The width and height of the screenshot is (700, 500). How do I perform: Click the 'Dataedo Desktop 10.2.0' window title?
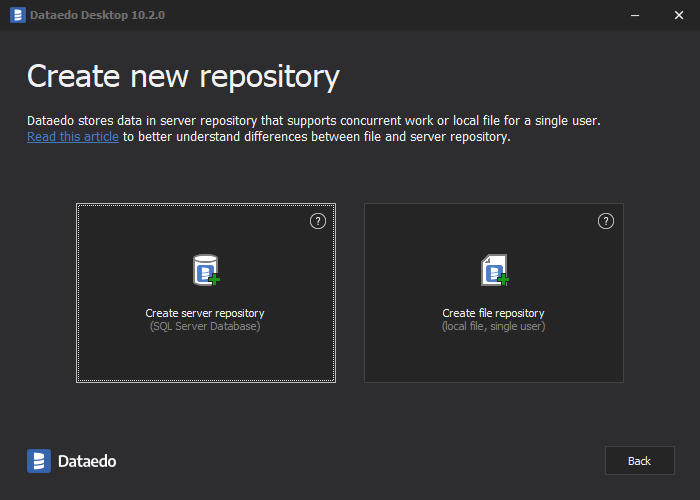[x=97, y=15]
